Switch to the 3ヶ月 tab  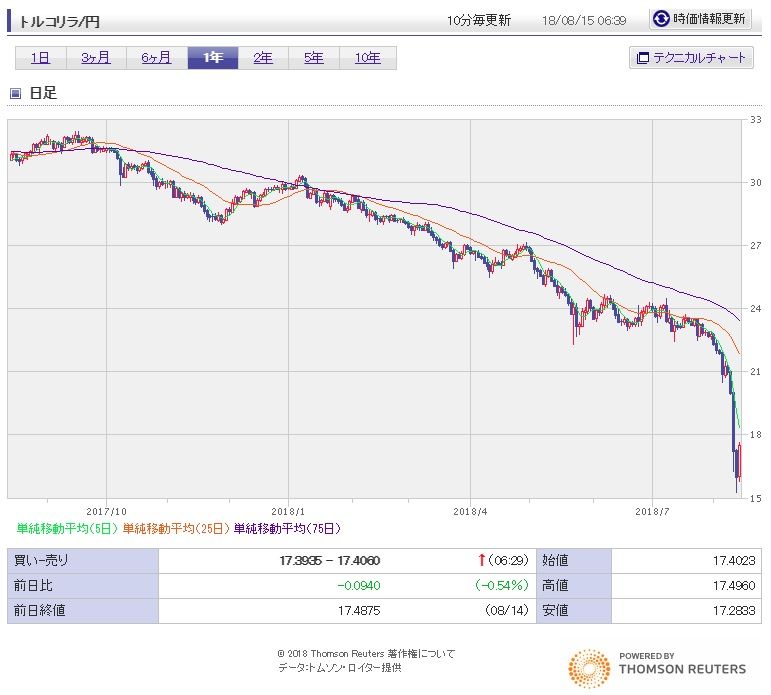pos(95,58)
